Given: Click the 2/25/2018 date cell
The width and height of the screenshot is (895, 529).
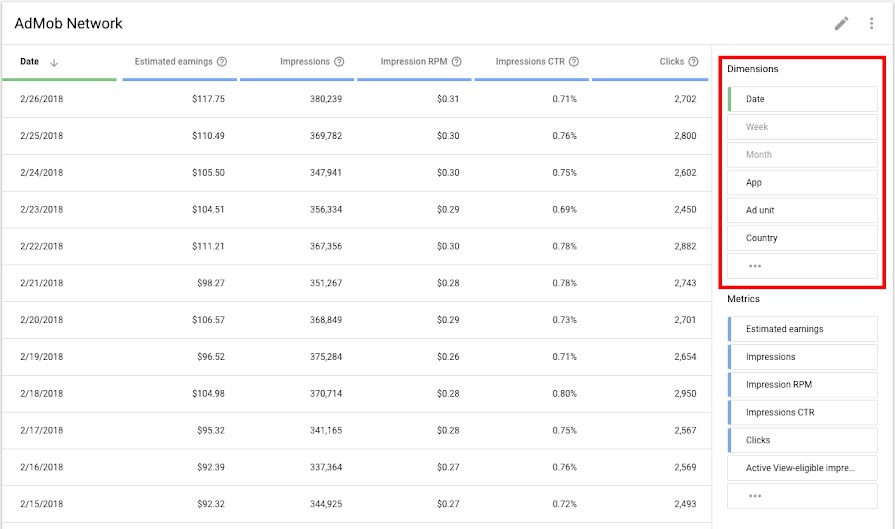Looking at the screenshot, I should tap(42, 136).
